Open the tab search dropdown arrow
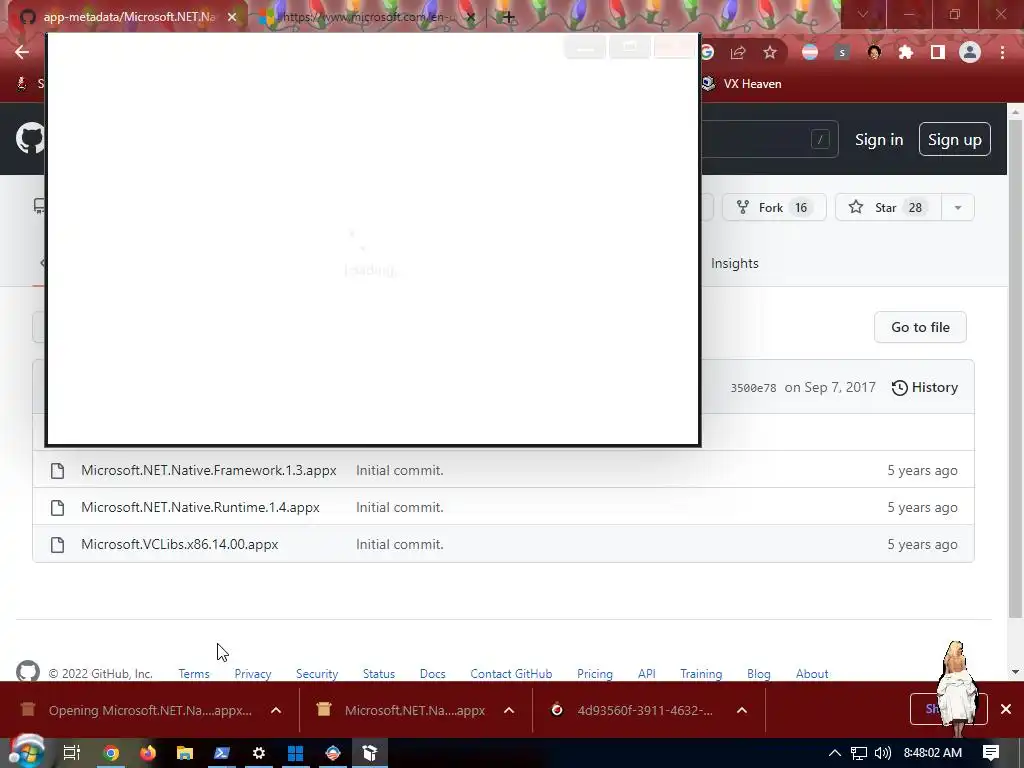The width and height of the screenshot is (1024, 768). 863,14
